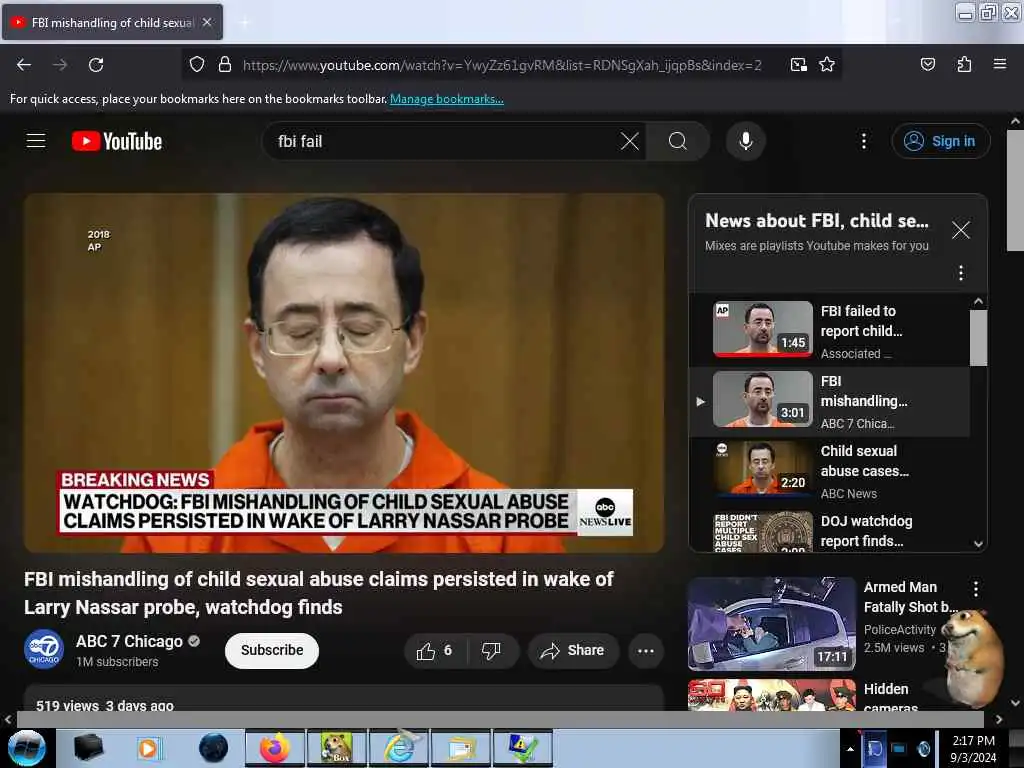Screen dimensions: 1024x768
Task: Open more actions ellipsis under video
Action: (645, 650)
